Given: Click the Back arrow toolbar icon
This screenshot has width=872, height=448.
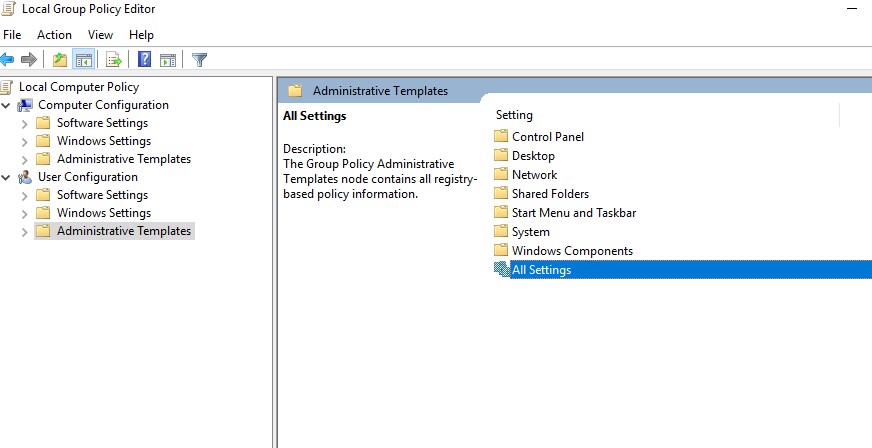Looking at the screenshot, I should pyautogui.click(x=7, y=59).
